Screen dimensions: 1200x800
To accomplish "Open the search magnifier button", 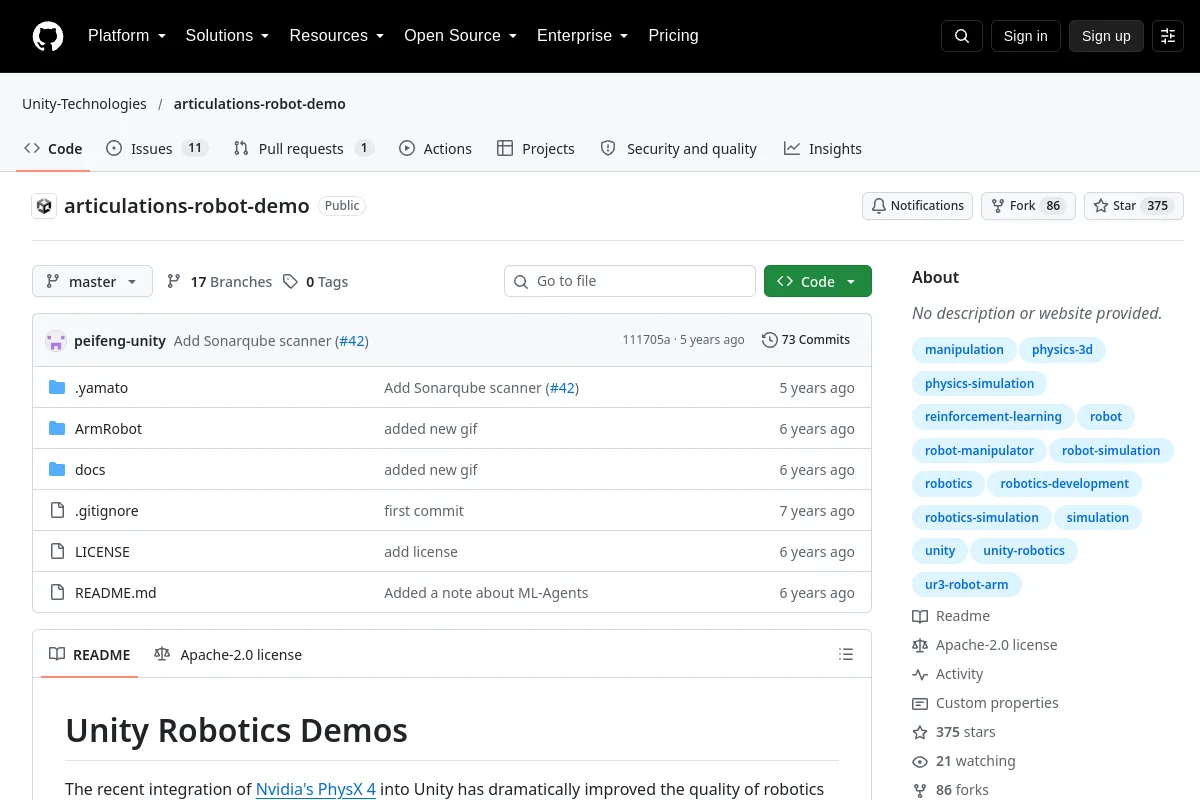I will [x=962, y=36].
